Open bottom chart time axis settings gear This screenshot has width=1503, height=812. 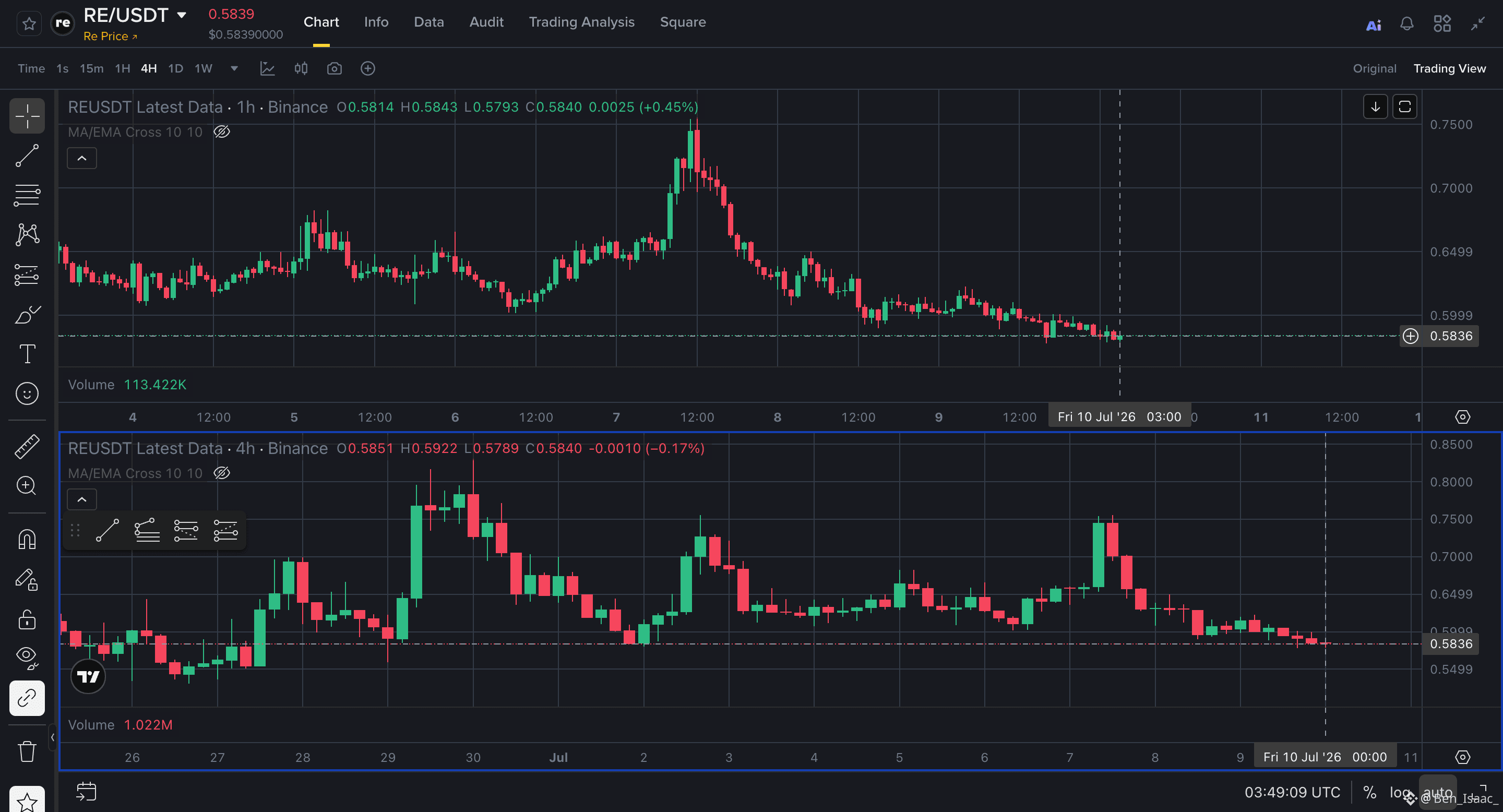1463,757
